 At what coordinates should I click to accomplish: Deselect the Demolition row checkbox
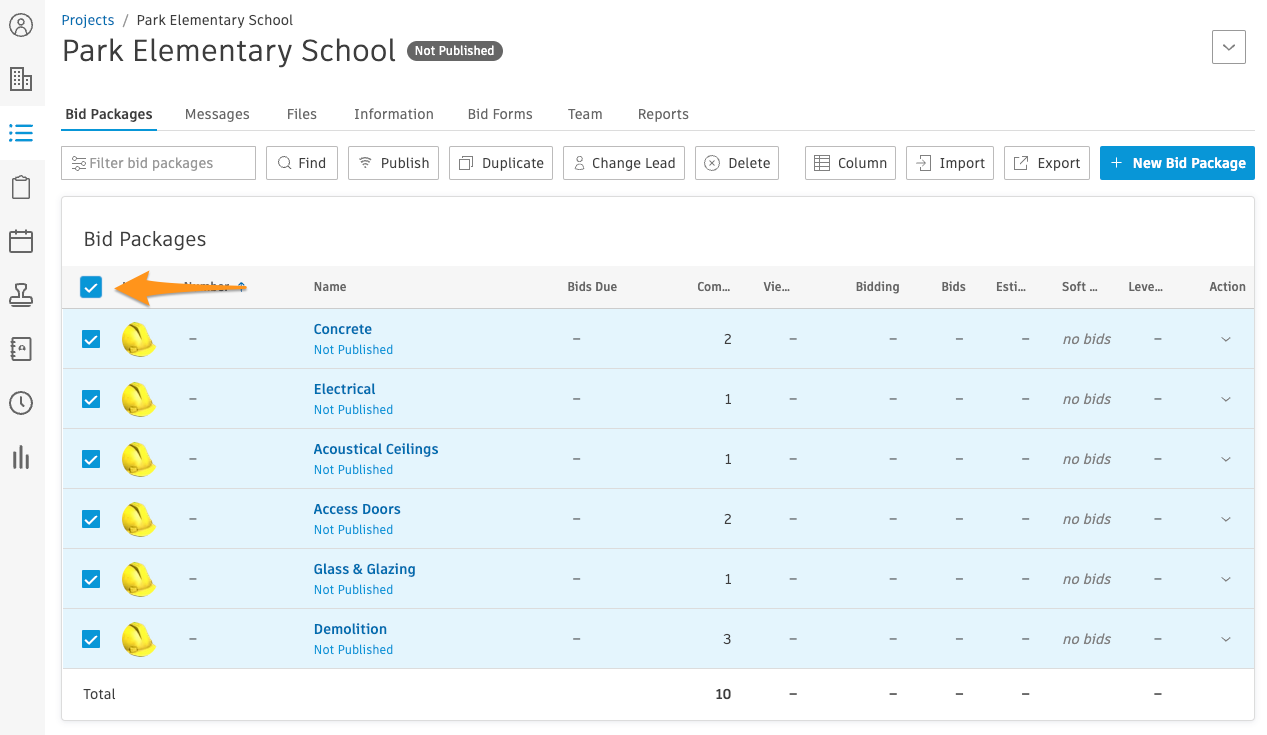coord(91,639)
